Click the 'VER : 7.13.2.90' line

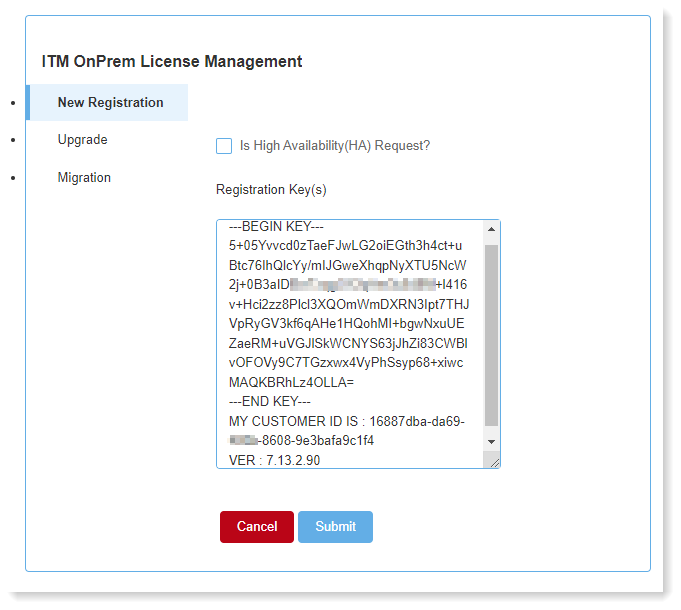(x=274, y=461)
